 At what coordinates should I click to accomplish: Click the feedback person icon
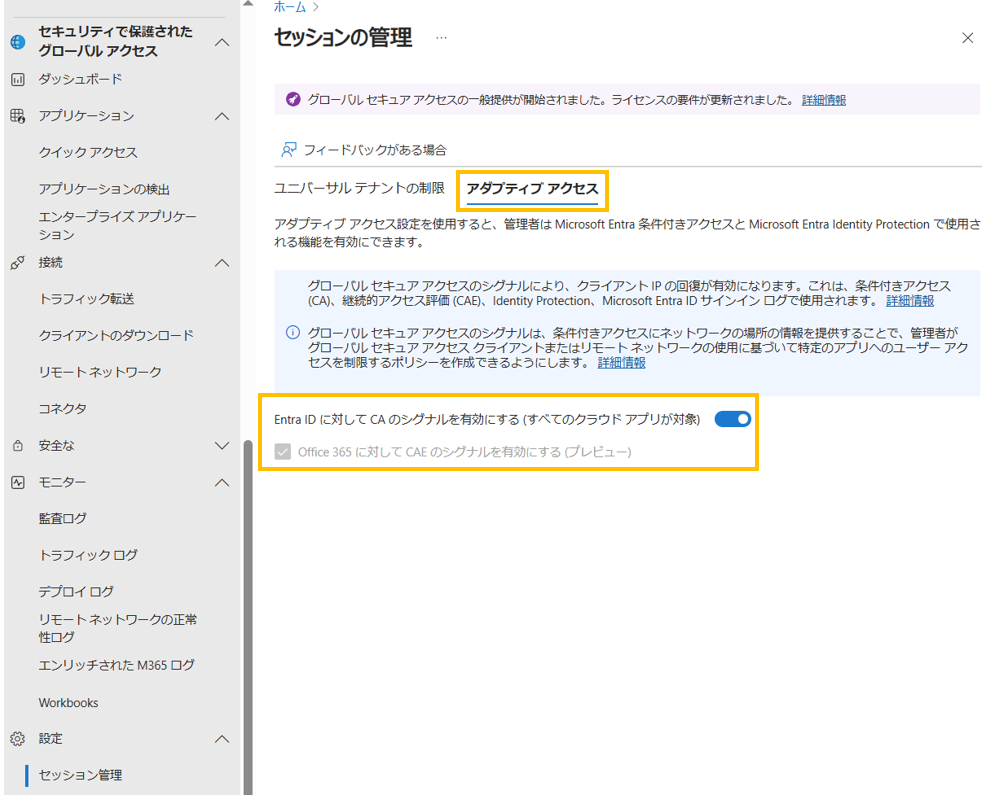click(x=288, y=149)
